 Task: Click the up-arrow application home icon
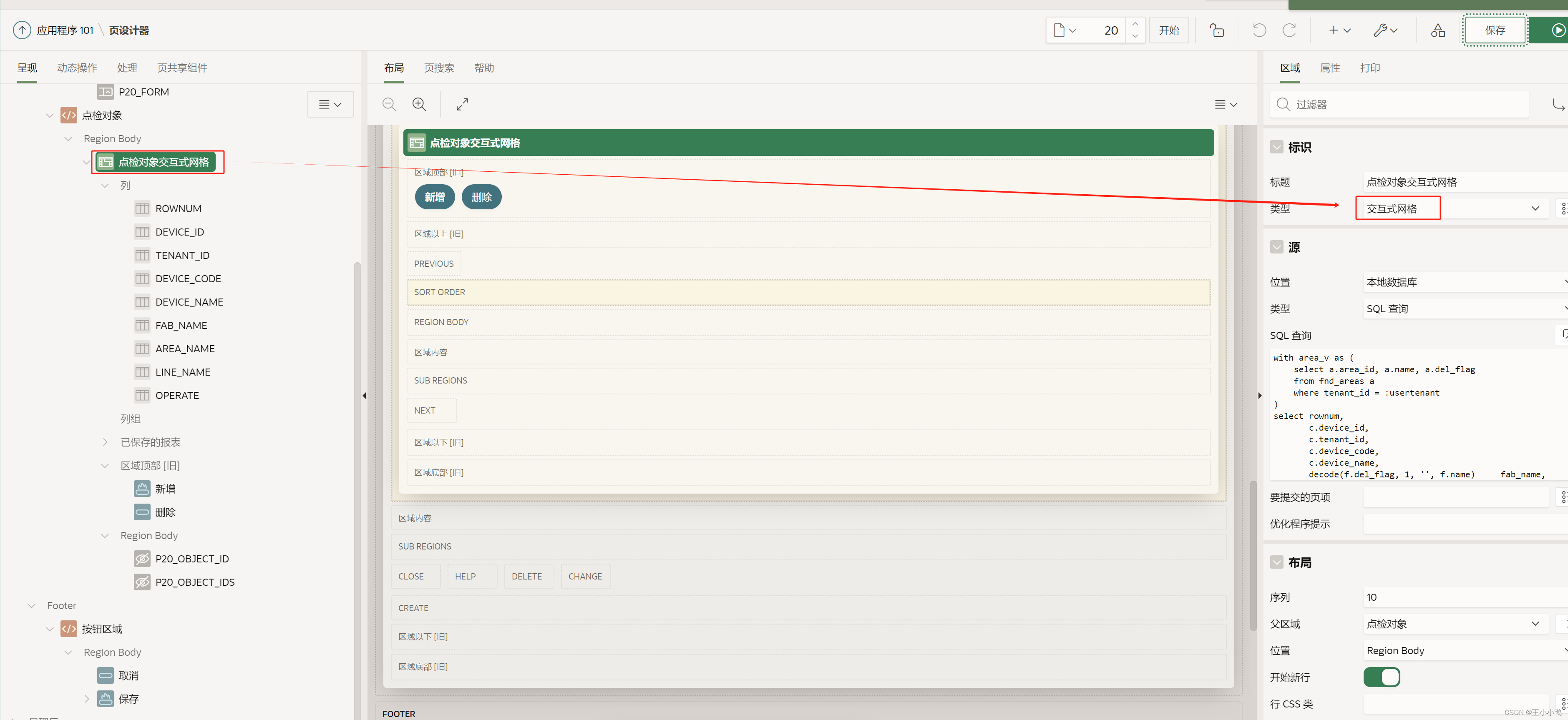(x=22, y=30)
